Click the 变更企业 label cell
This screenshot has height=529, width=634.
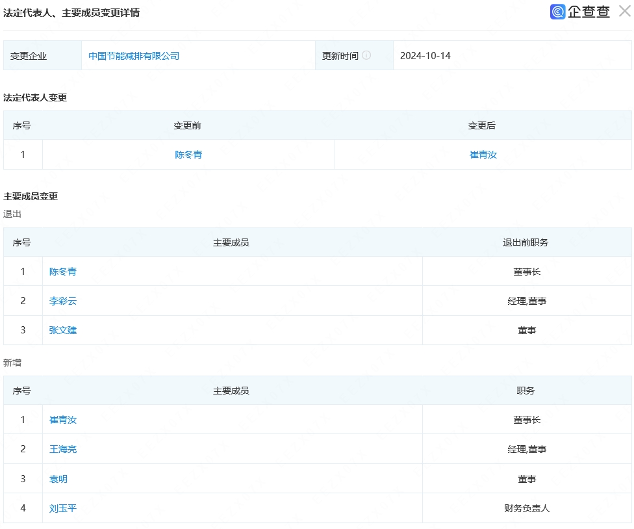pos(42,55)
